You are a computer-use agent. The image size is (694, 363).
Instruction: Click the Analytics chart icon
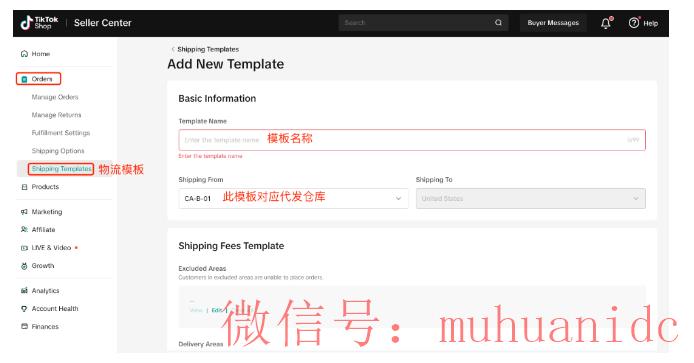pos(24,291)
